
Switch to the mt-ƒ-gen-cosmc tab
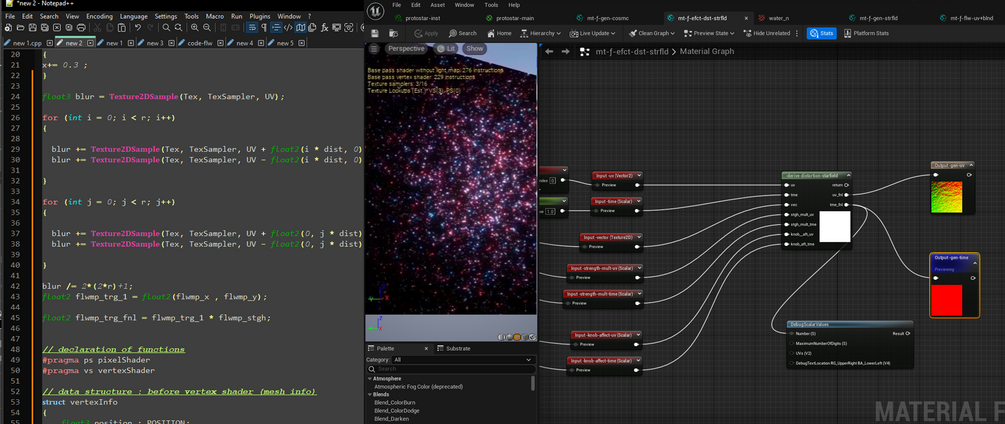601,18
